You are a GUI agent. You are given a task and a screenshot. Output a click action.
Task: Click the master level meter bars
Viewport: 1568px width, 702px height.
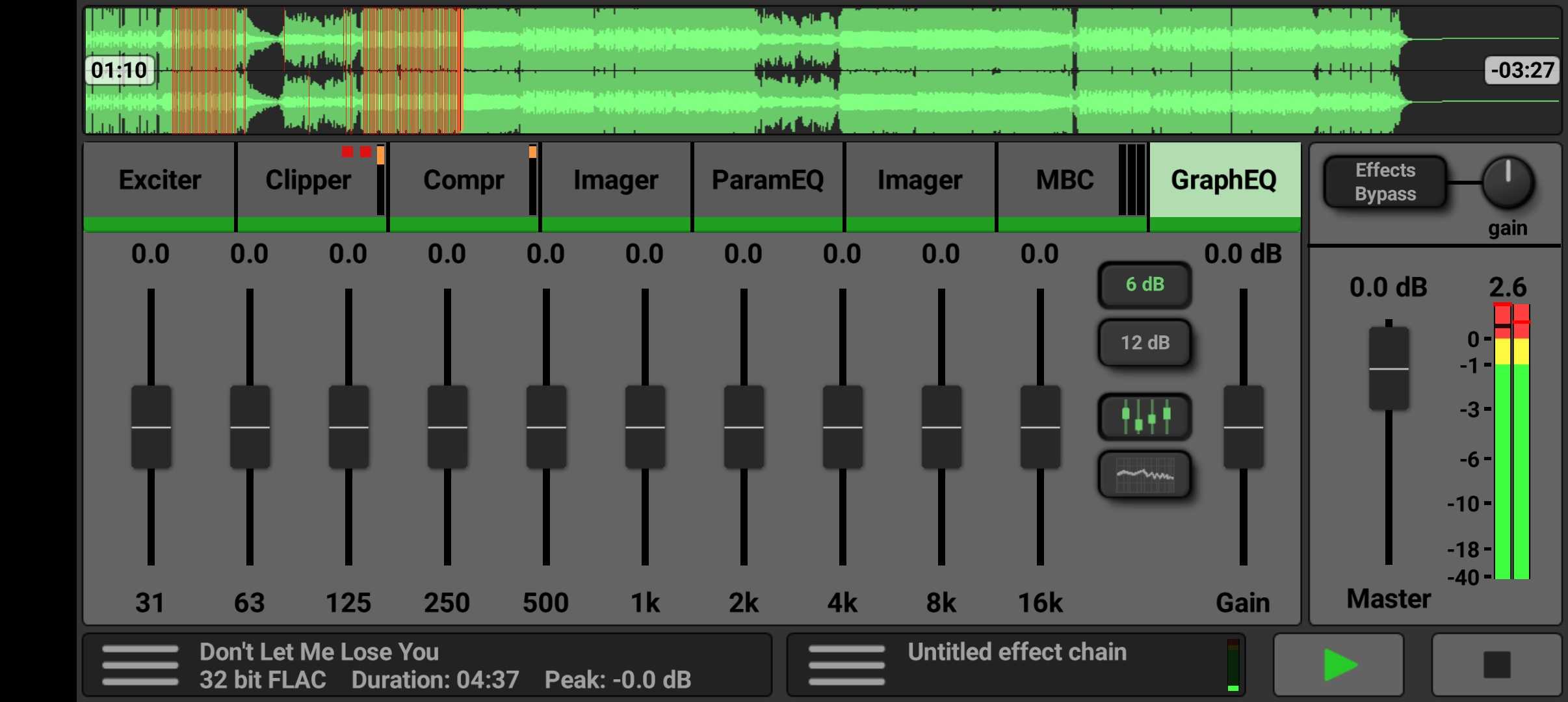1511,442
